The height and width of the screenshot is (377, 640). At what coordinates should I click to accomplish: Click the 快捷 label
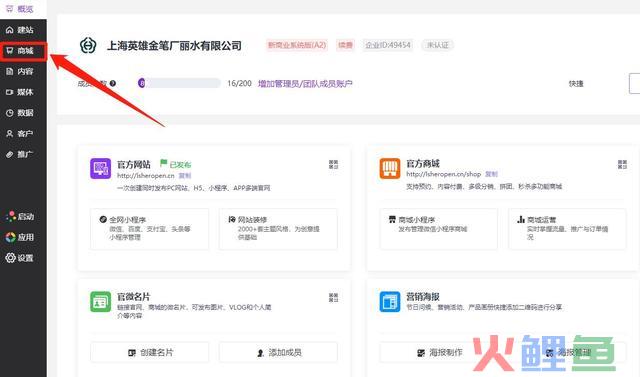pos(576,84)
